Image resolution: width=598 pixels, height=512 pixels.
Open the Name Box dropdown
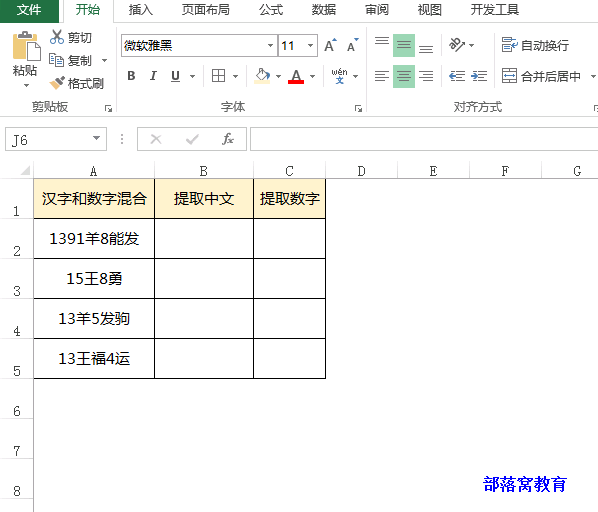pos(96,138)
